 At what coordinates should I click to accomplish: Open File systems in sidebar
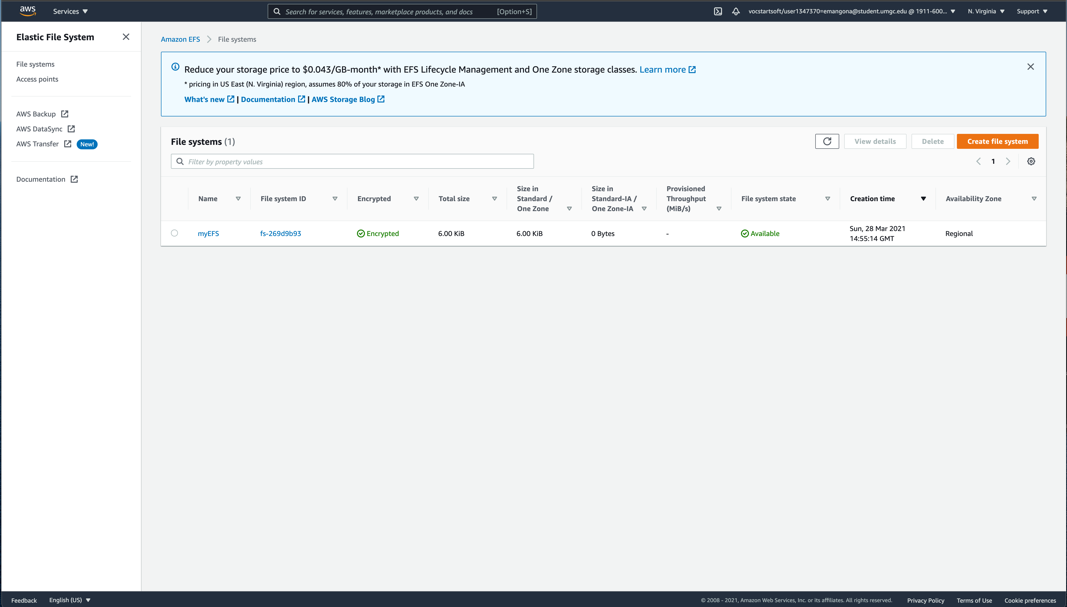click(x=35, y=64)
